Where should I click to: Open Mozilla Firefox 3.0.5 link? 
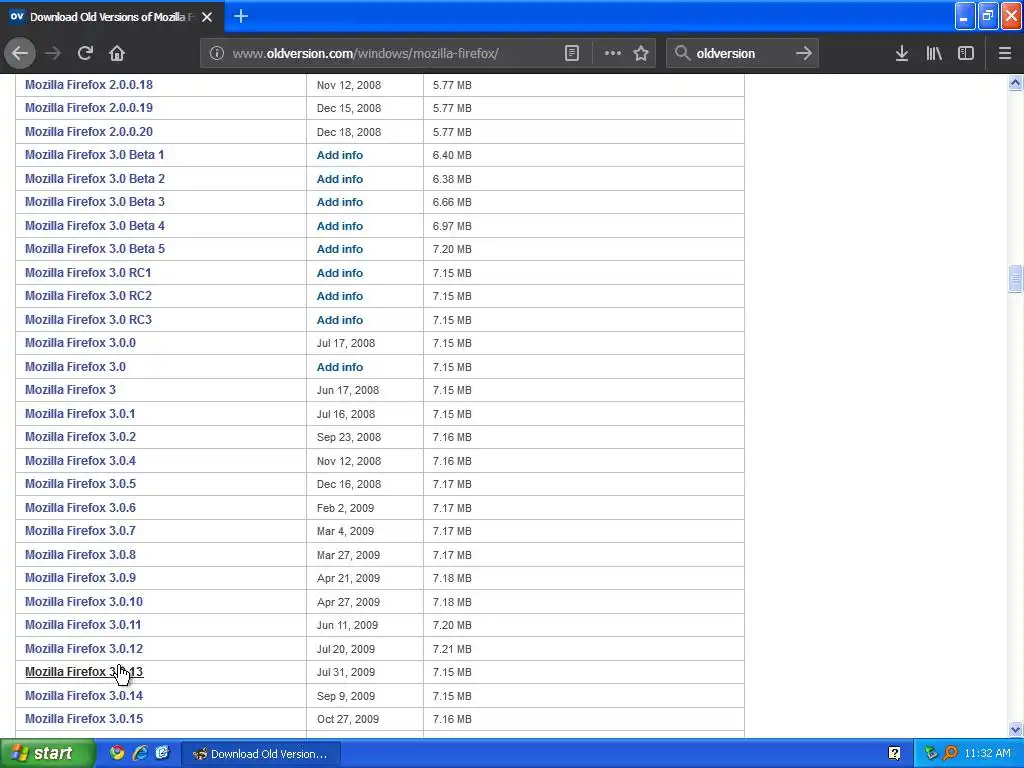(80, 484)
